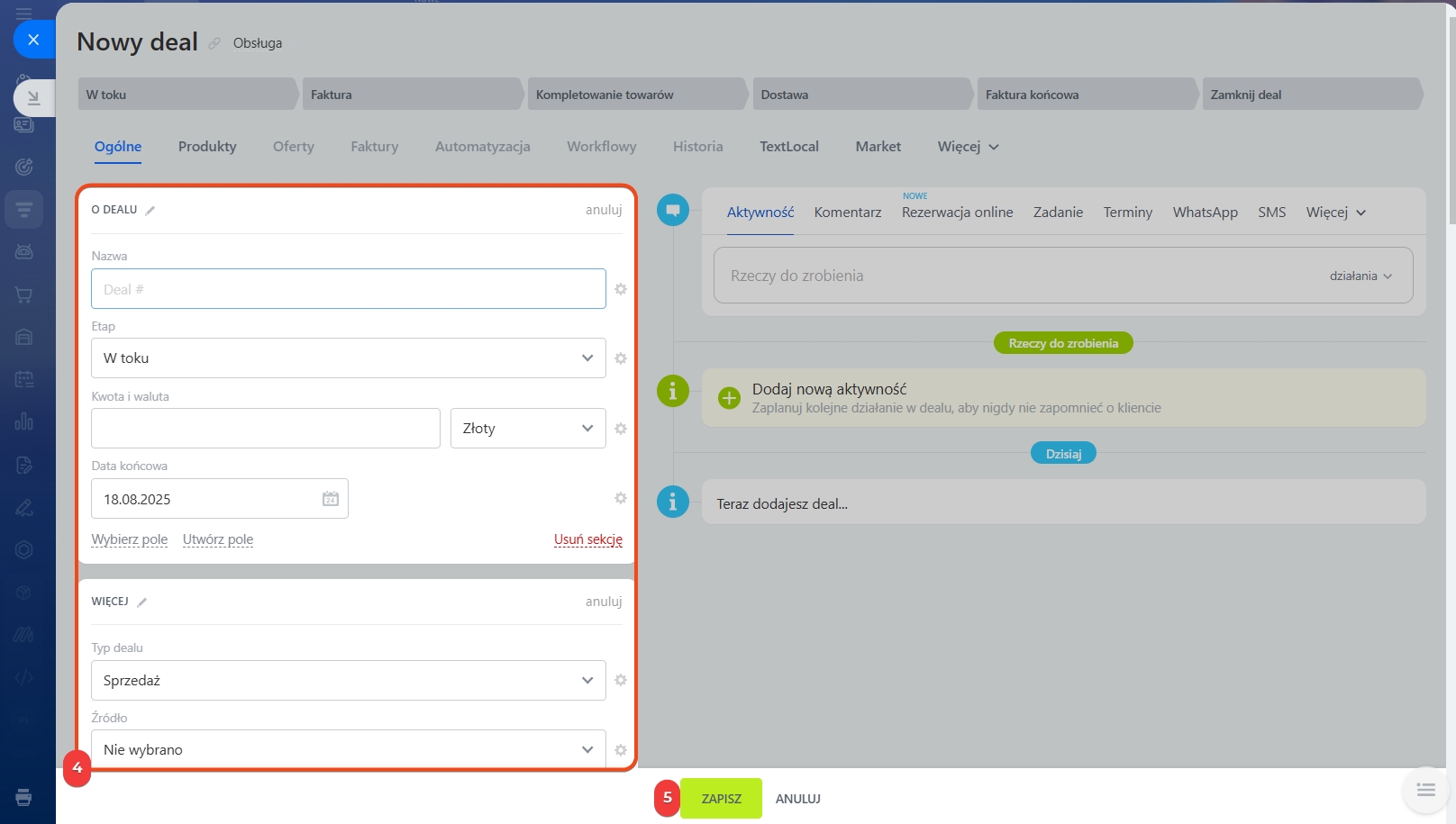
Task: Set stage to Dostawa in pipeline bar
Action: [x=863, y=95]
